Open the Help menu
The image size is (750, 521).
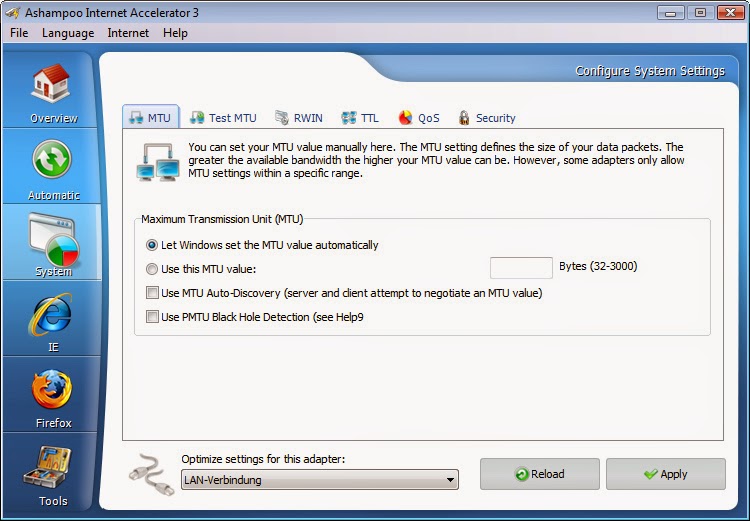point(175,33)
